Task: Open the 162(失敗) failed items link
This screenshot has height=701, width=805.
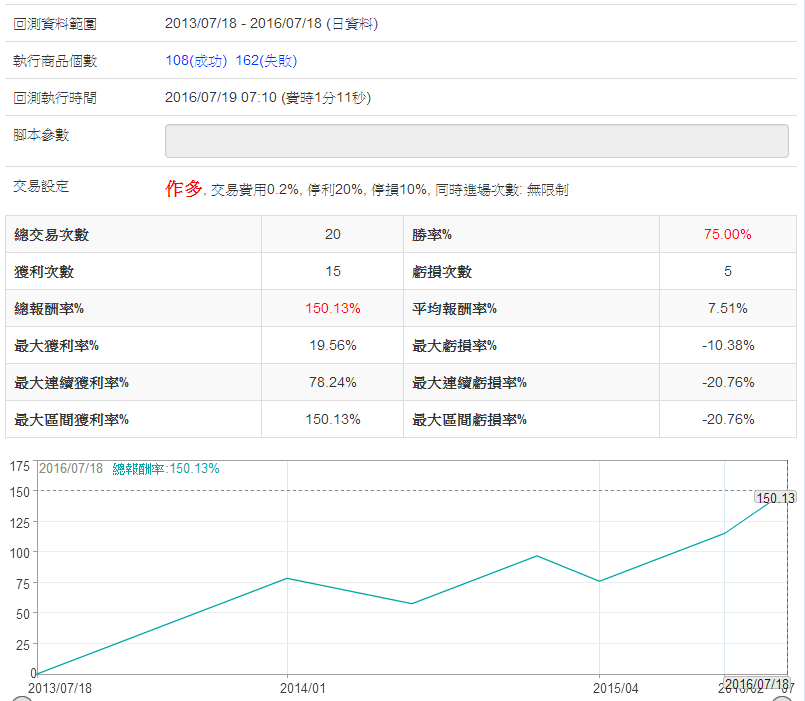Action: (x=266, y=61)
